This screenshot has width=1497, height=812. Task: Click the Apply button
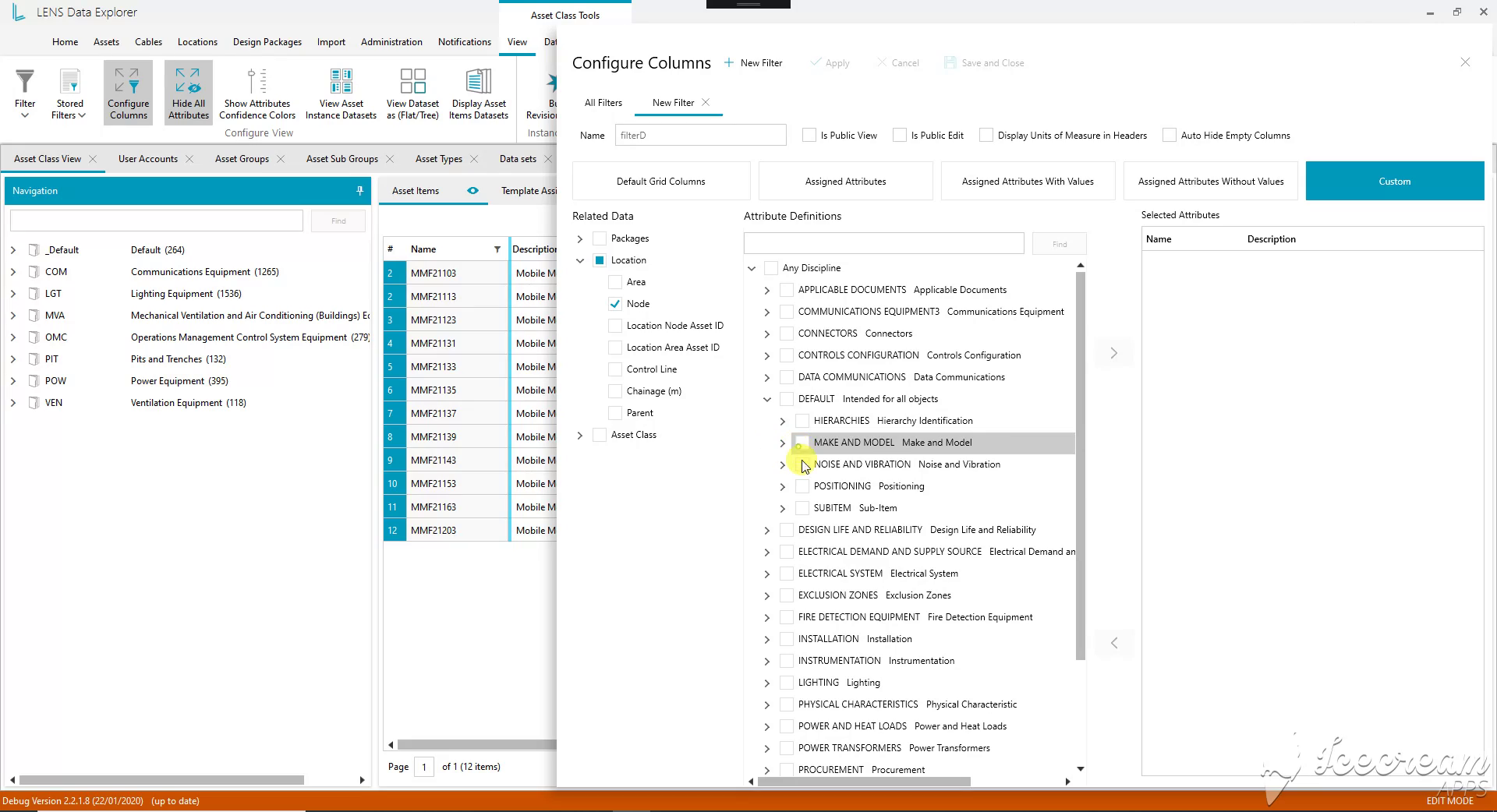click(830, 62)
